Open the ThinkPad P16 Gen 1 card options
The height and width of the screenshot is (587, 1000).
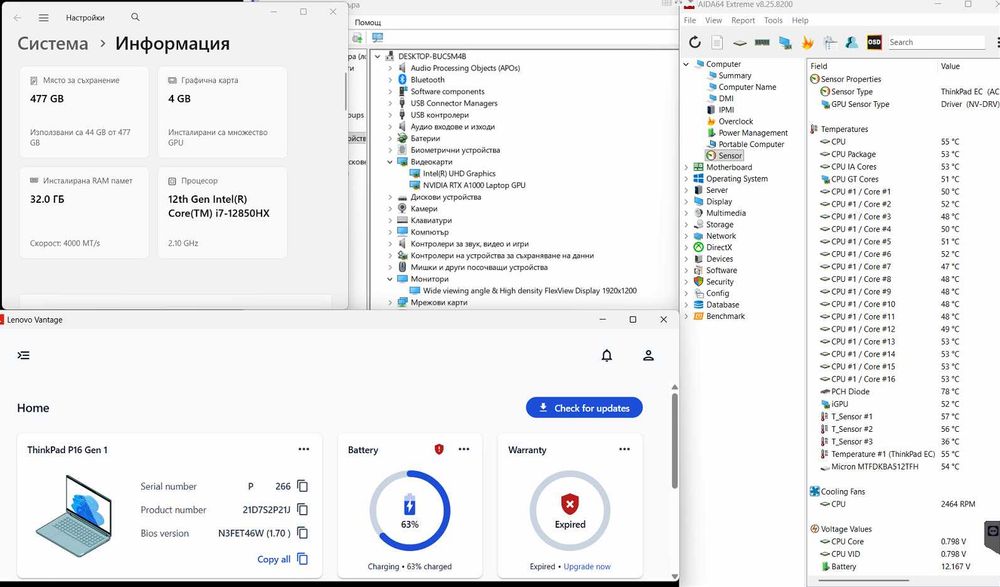click(304, 449)
